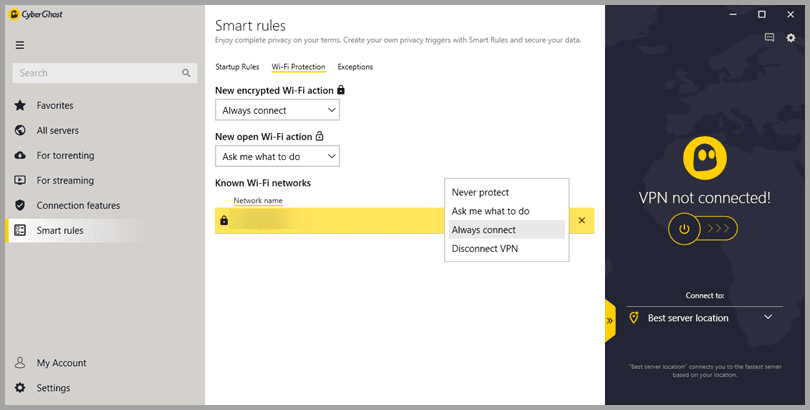Viewport: 810px width, 410px height.
Task: Click the Settings gear icon in sidebar
Action: click(x=20, y=387)
